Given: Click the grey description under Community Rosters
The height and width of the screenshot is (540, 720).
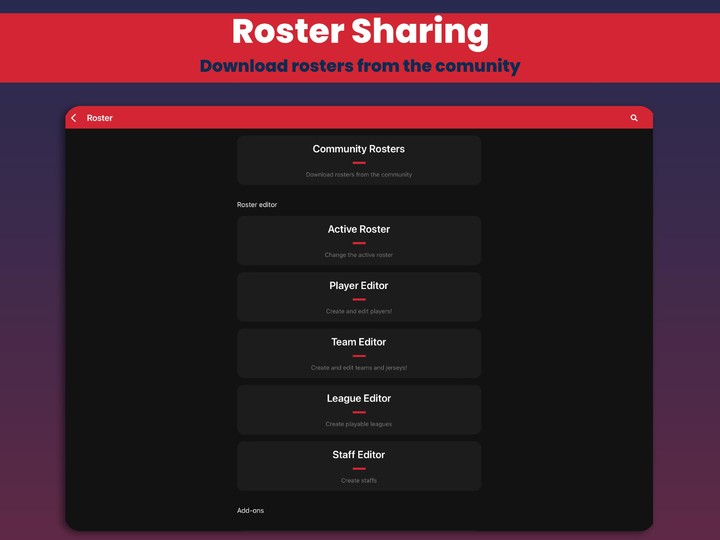Looking at the screenshot, I should point(359,174).
